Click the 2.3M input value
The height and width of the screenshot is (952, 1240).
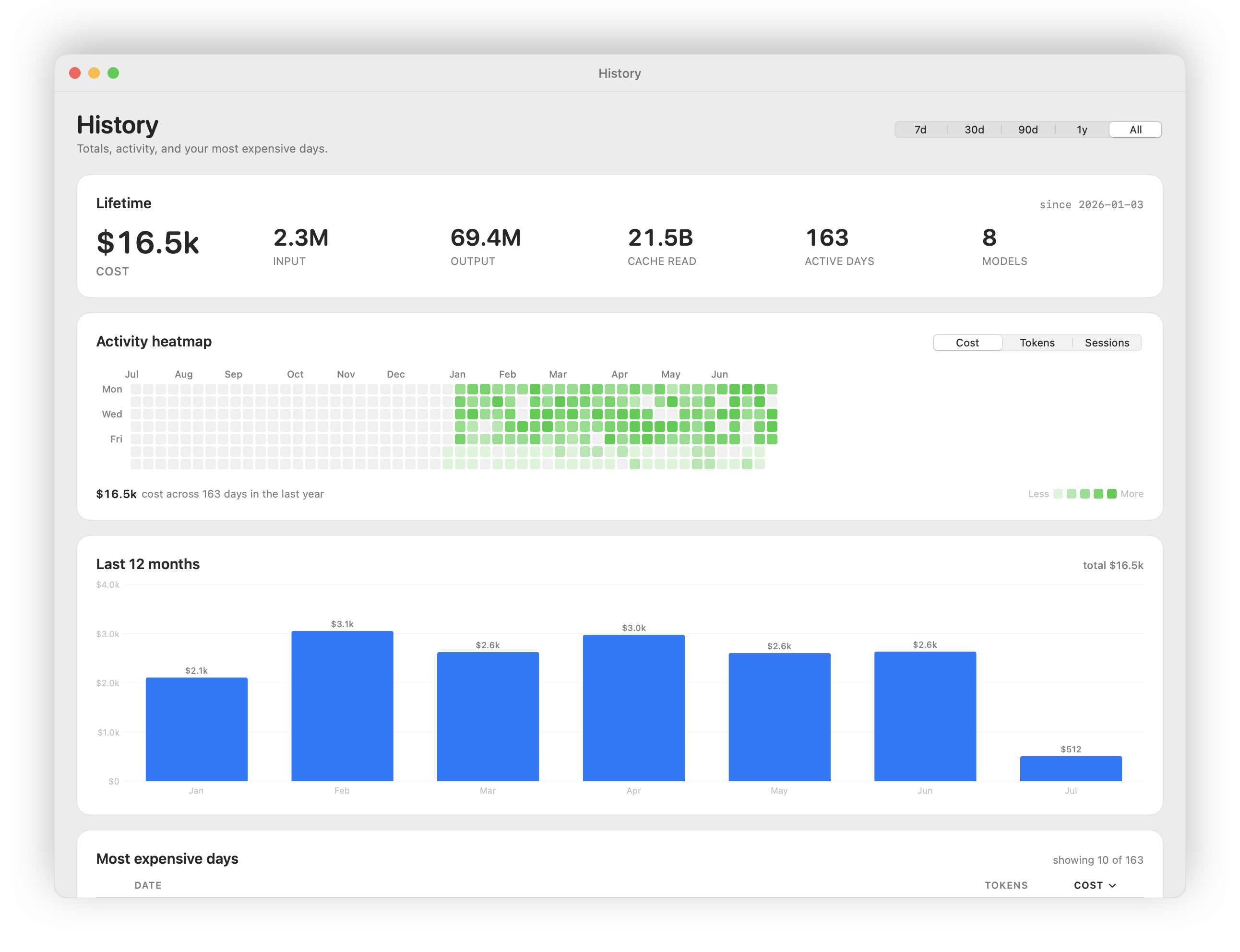tap(301, 238)
